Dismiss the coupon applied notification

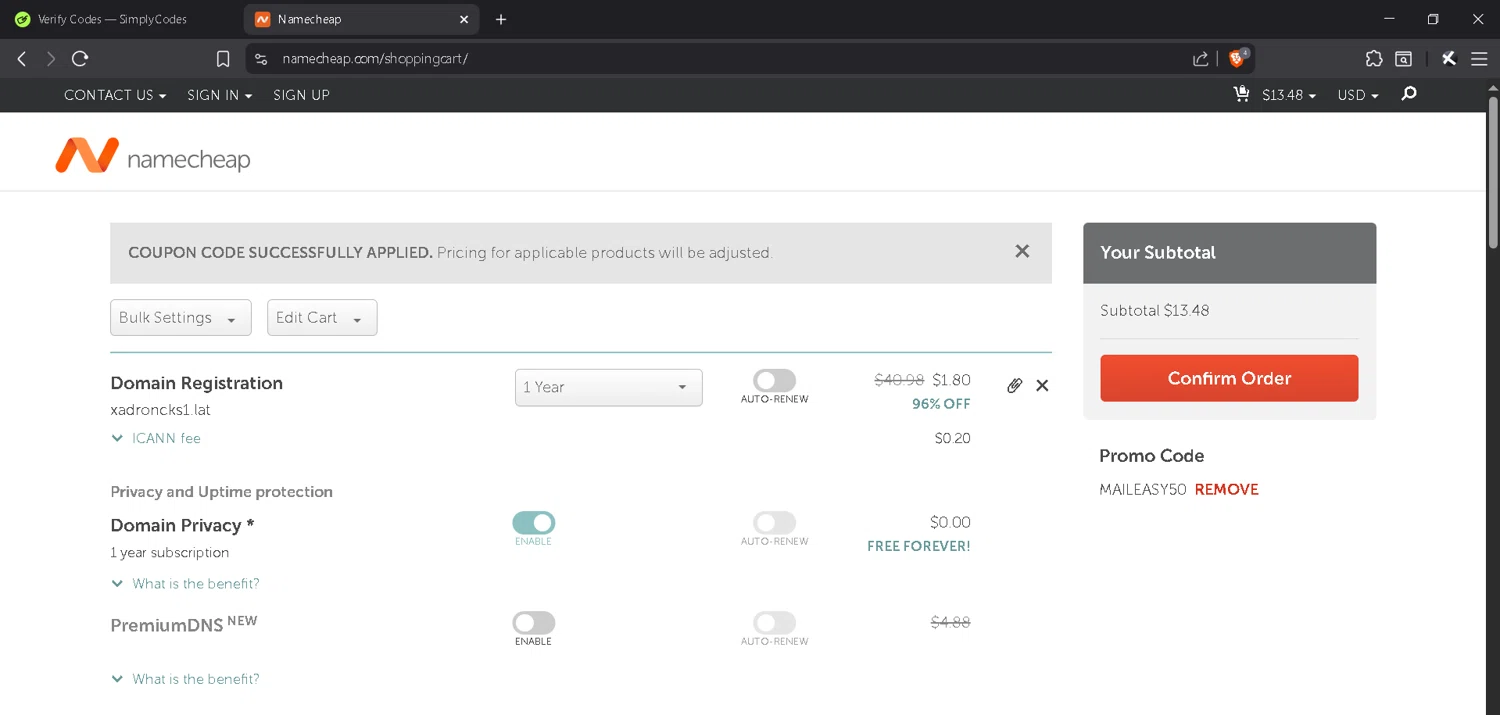1022,251
